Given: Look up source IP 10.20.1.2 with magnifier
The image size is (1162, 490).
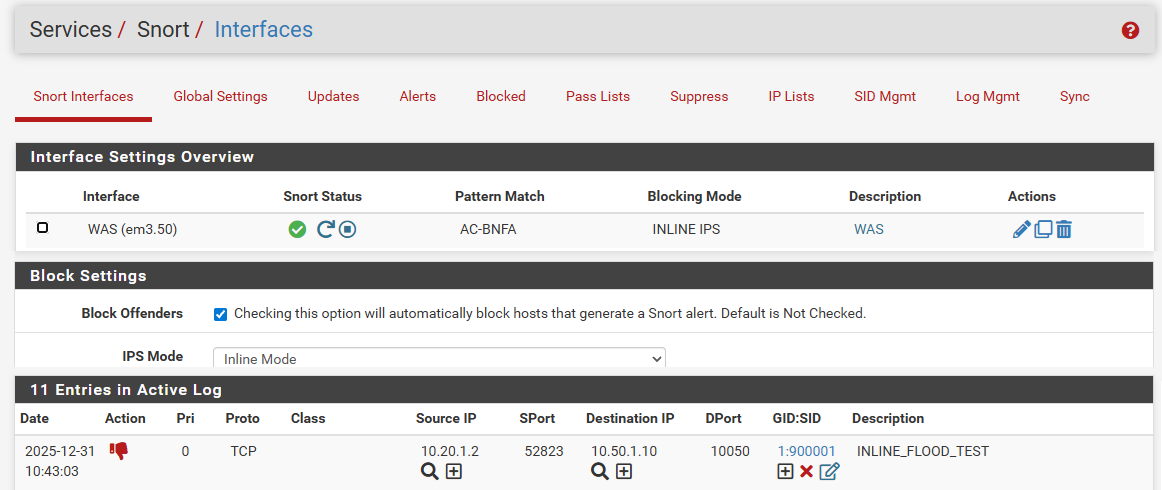Looking at the screenshot, I should (x=429, y=471).
